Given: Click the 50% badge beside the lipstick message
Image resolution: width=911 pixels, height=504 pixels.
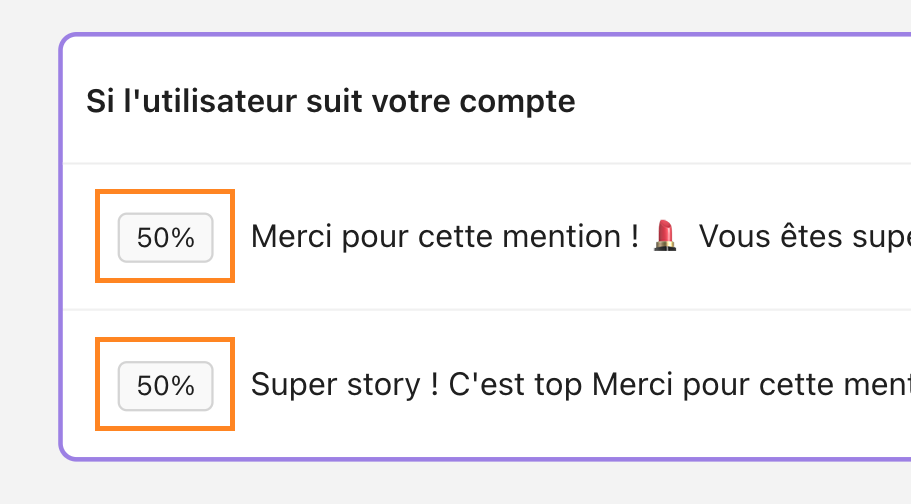Looking at the screenshot, I should click(x=165, y=237).
